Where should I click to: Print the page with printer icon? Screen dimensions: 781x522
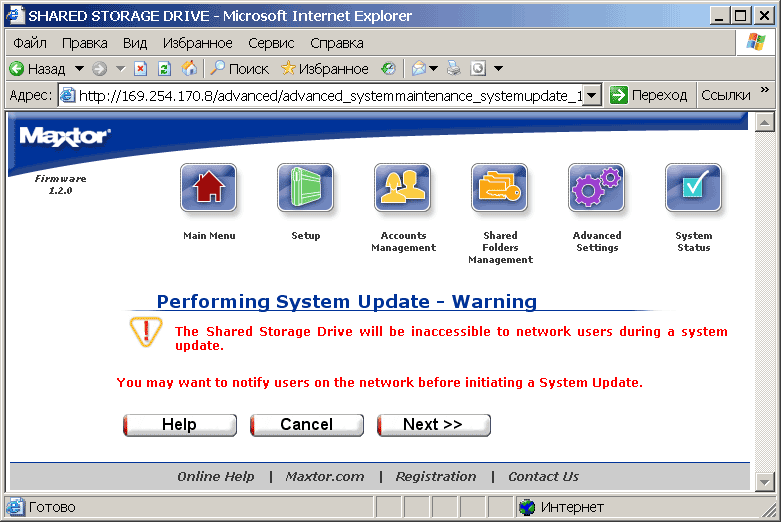tap(454, 68)
